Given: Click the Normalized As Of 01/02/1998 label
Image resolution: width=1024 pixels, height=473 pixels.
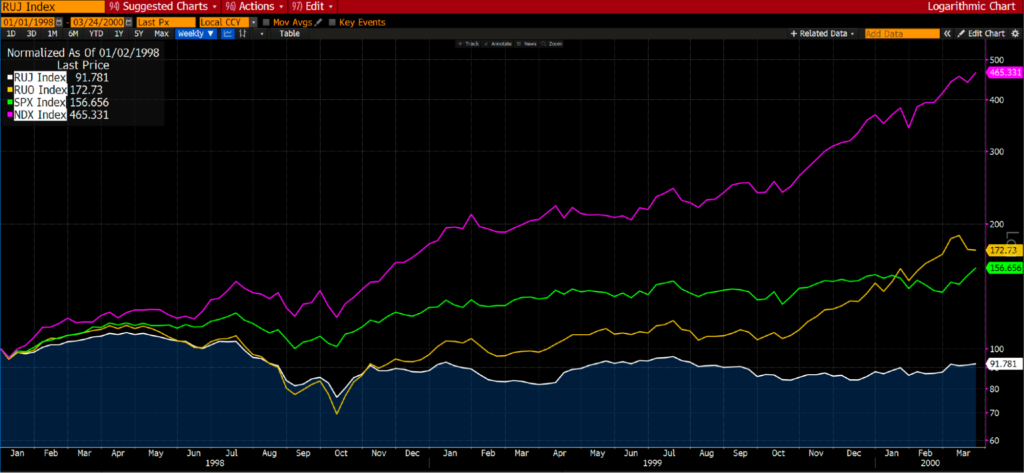Looking at the screenshot, I should pyautogui.click(x=83, y=52).
